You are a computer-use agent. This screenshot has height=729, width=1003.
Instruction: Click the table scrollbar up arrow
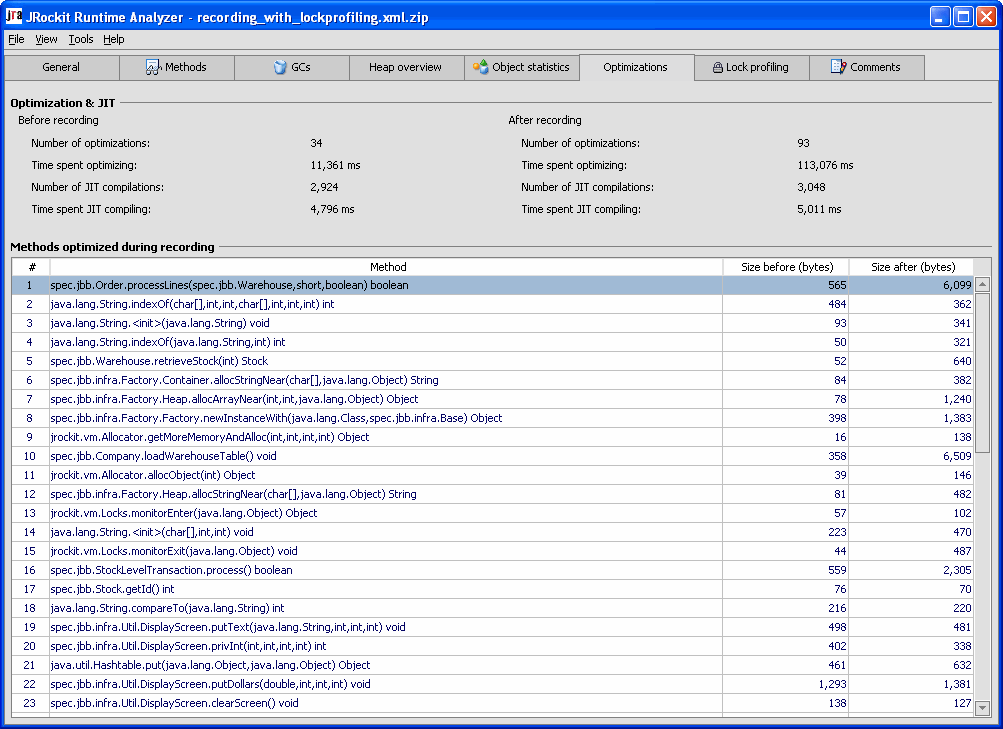tap(983, 284)
